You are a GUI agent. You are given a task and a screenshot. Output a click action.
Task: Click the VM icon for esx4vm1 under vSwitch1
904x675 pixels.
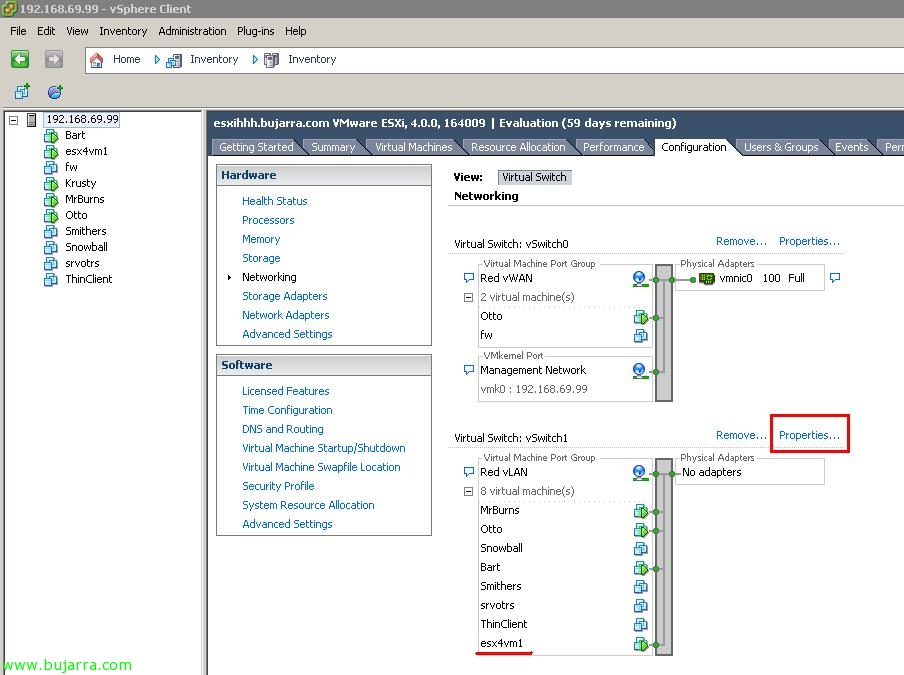pos(640,643)
